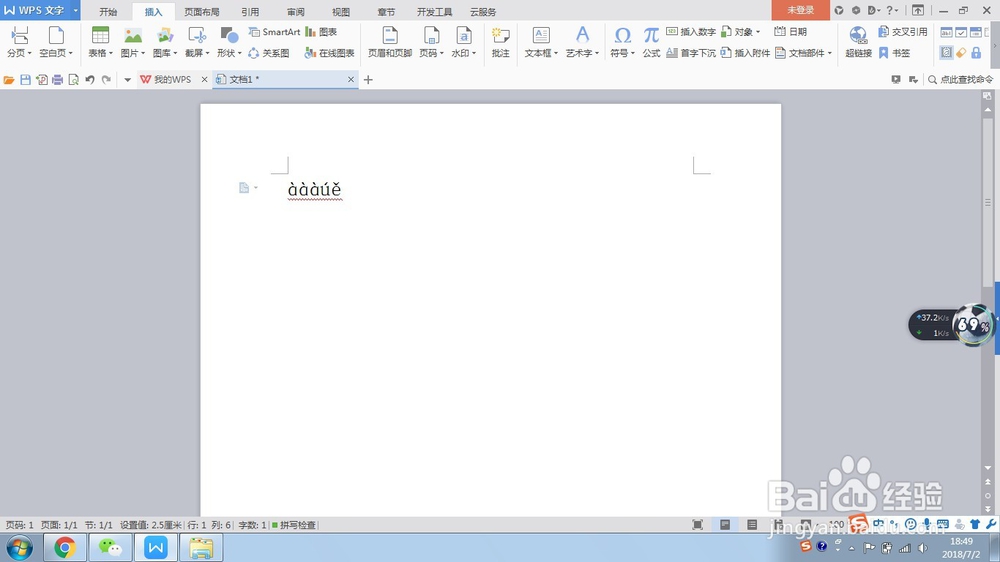
Task: Click 首字下沉 drop cap
Action: 691,53
